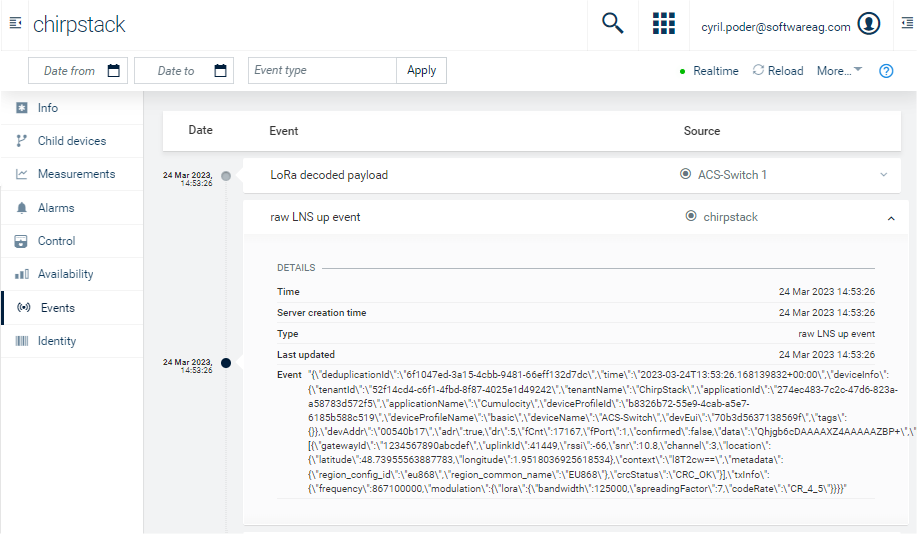Open the More... dropdown menu
The image size is (917, 534).
(x=839, y=71)
